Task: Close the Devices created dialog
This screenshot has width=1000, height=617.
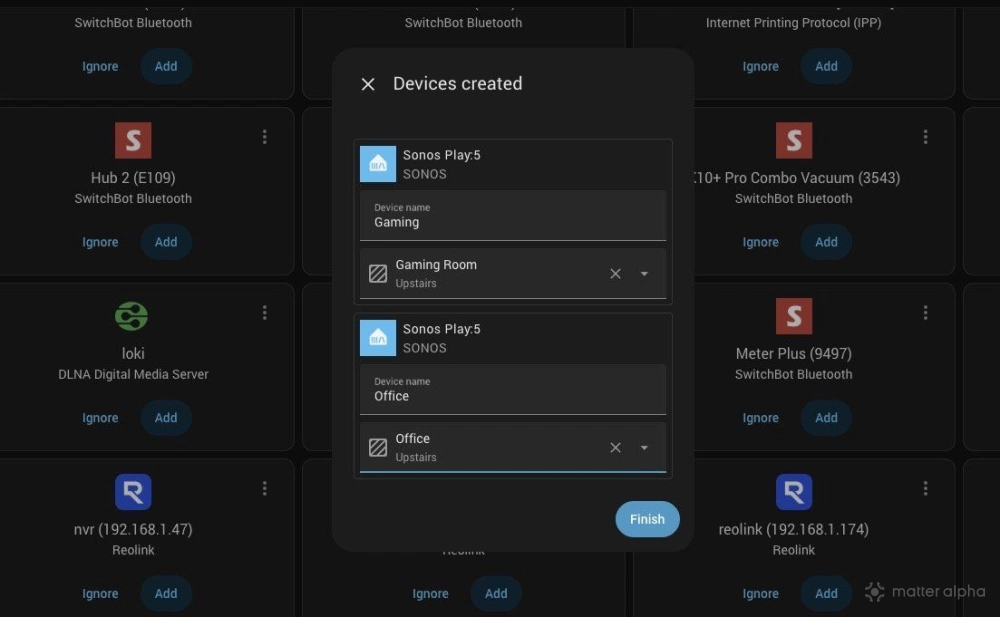Action: [367, 84]
